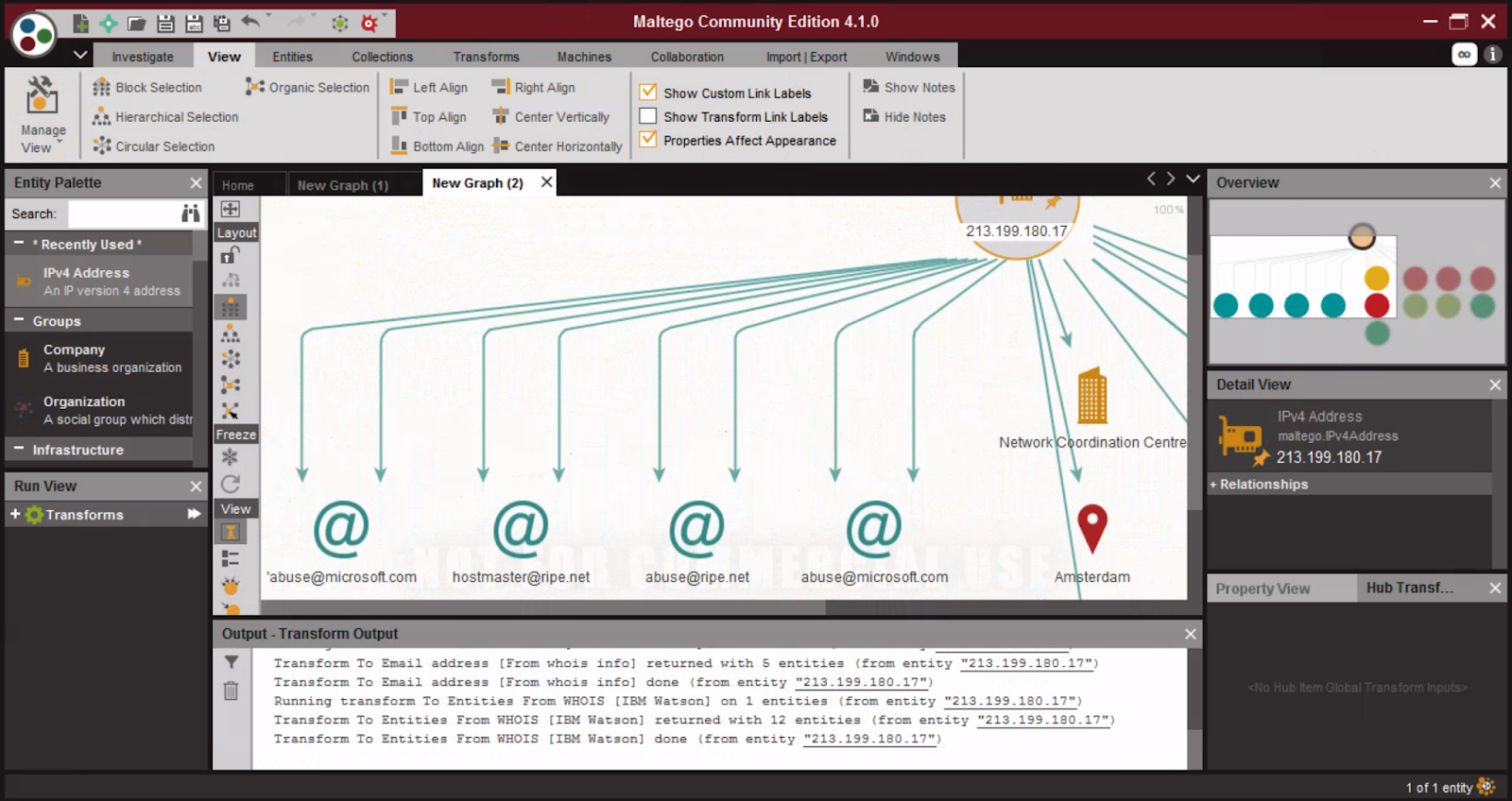Click the info icon at top right
Viewport: 1512px width, 801px height.
[x=1493, y=55]
